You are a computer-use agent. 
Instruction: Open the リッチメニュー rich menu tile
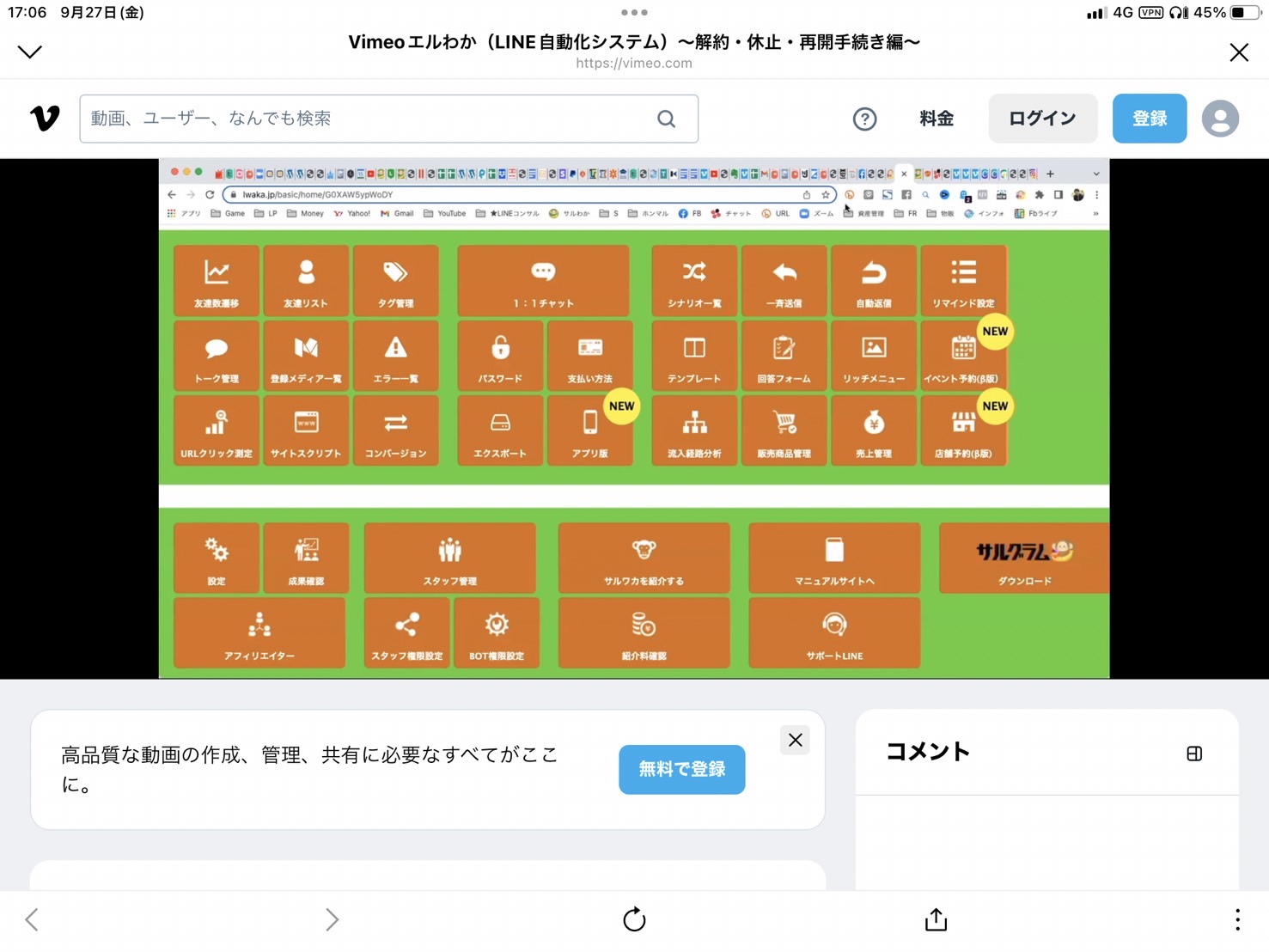click(874, 355)
